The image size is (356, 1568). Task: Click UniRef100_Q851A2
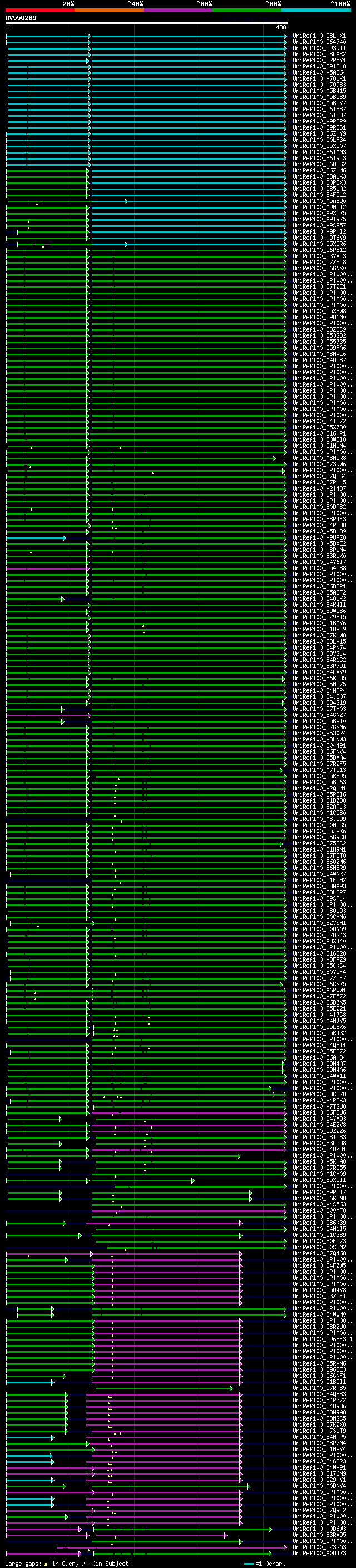pos(319,189)
